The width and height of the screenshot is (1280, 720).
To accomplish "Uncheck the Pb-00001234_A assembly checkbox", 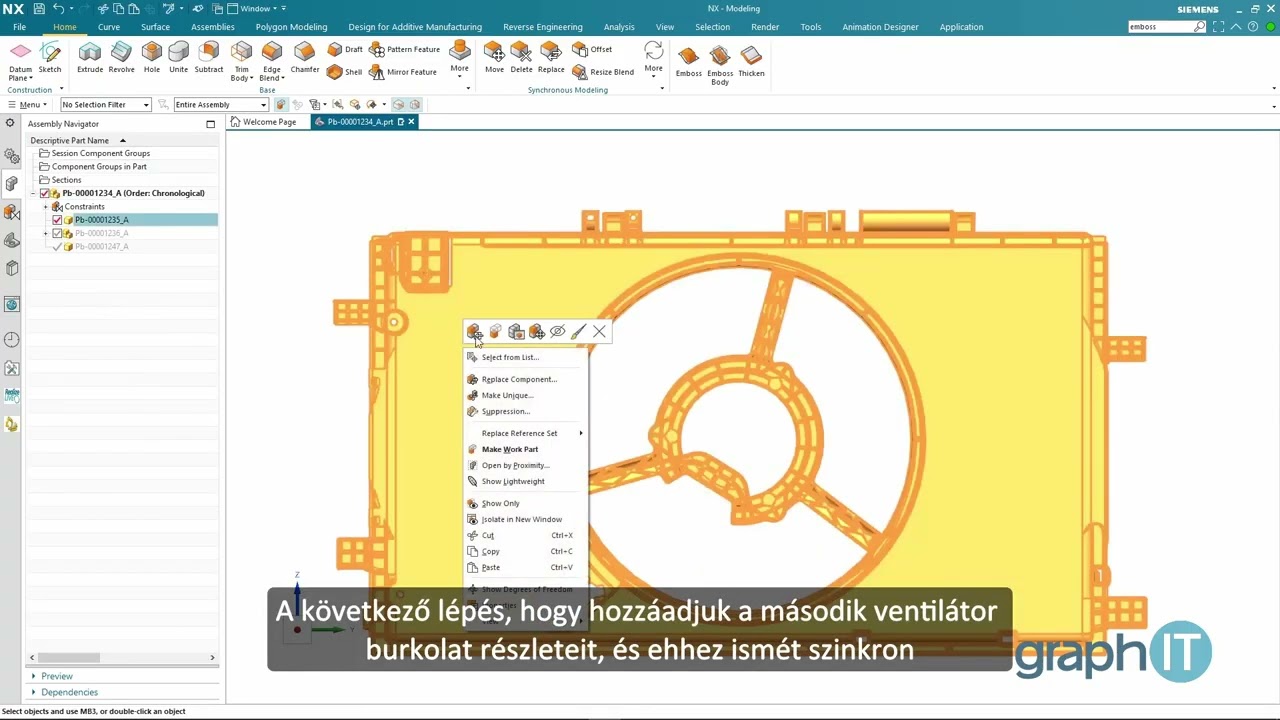I will pyautogui.click(x=44, y=193).
